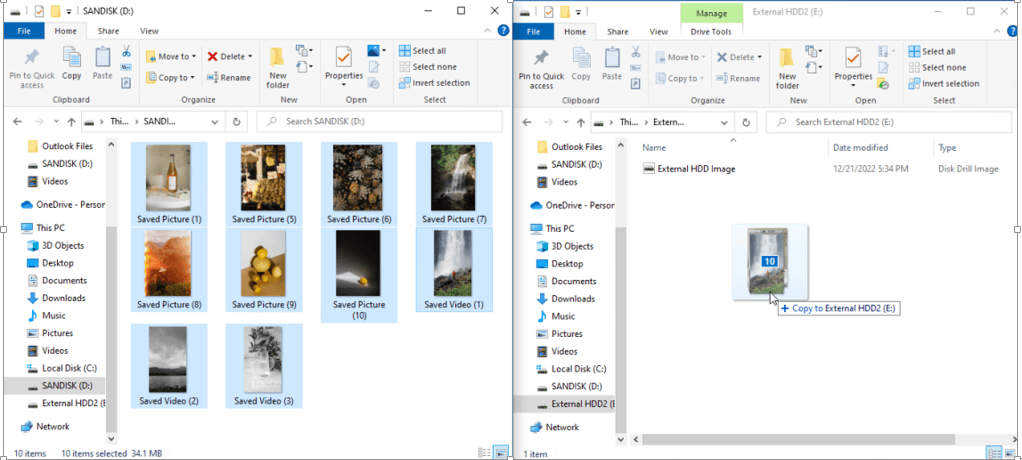Image resolution: width=1022 pixels, height=460 pixels.
Task: Click Invert selection in External HDD2 window
Action: (944, 83)
